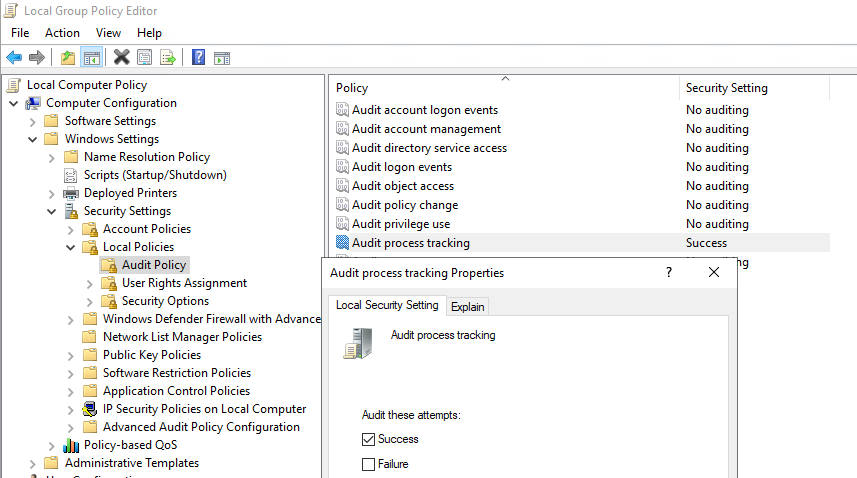This screenshot has width=857, height=478.
Task: Open Properties toolbar icon
Action: point(145,57)
